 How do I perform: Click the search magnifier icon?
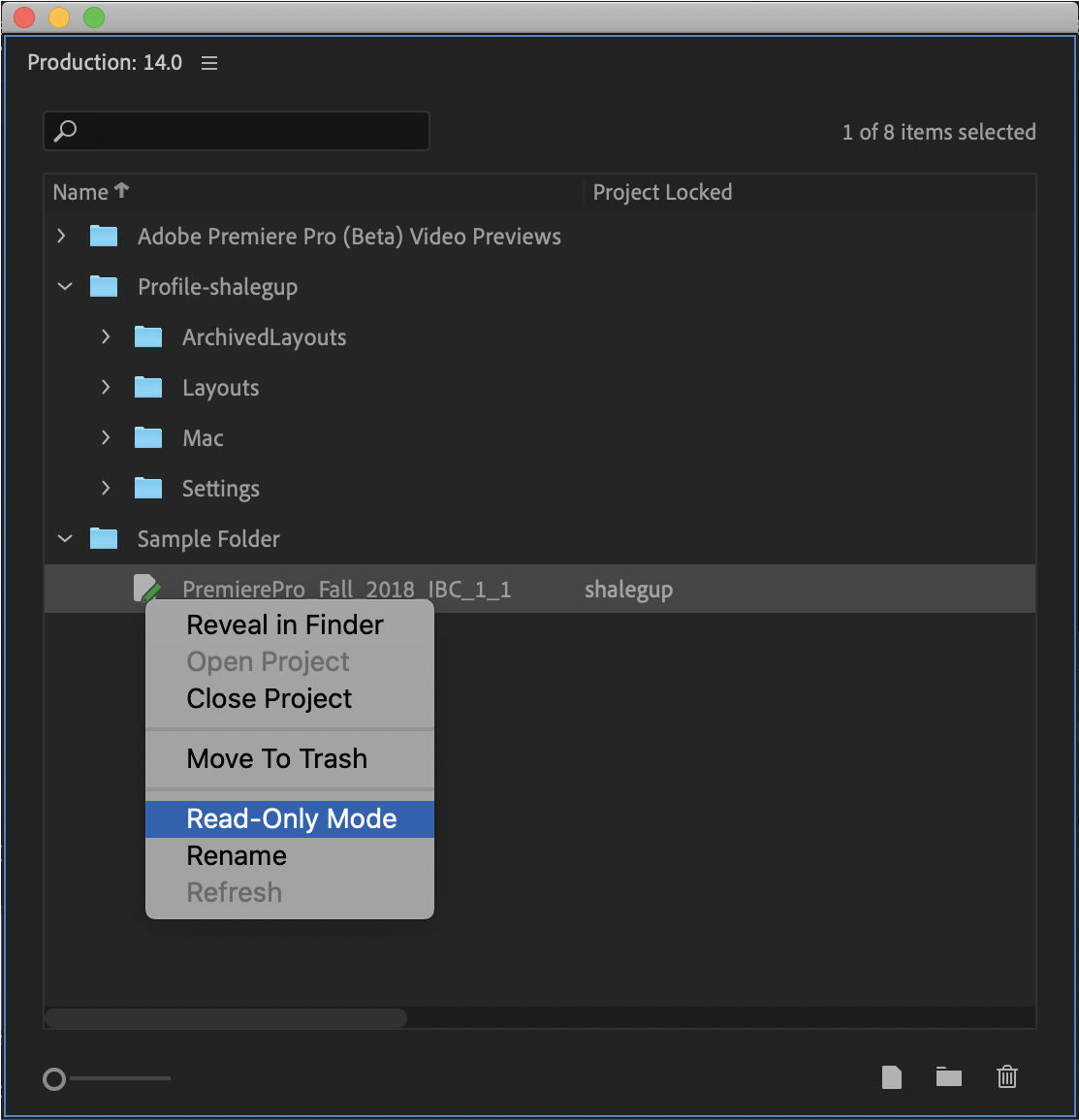[x=64, y=131]
